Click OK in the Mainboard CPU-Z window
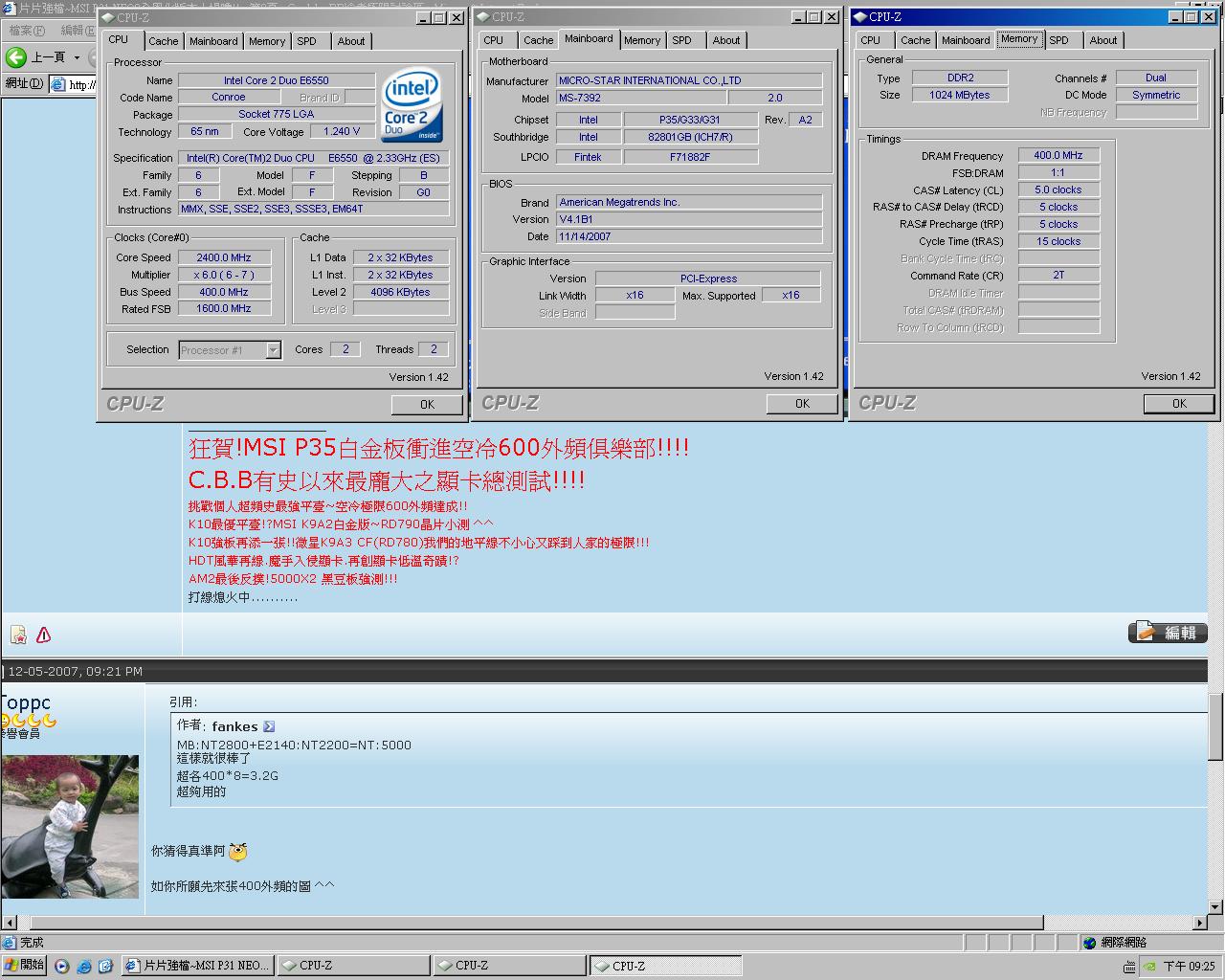Image resolution: width=1225 pixels, height=980 pixels. 803,404
